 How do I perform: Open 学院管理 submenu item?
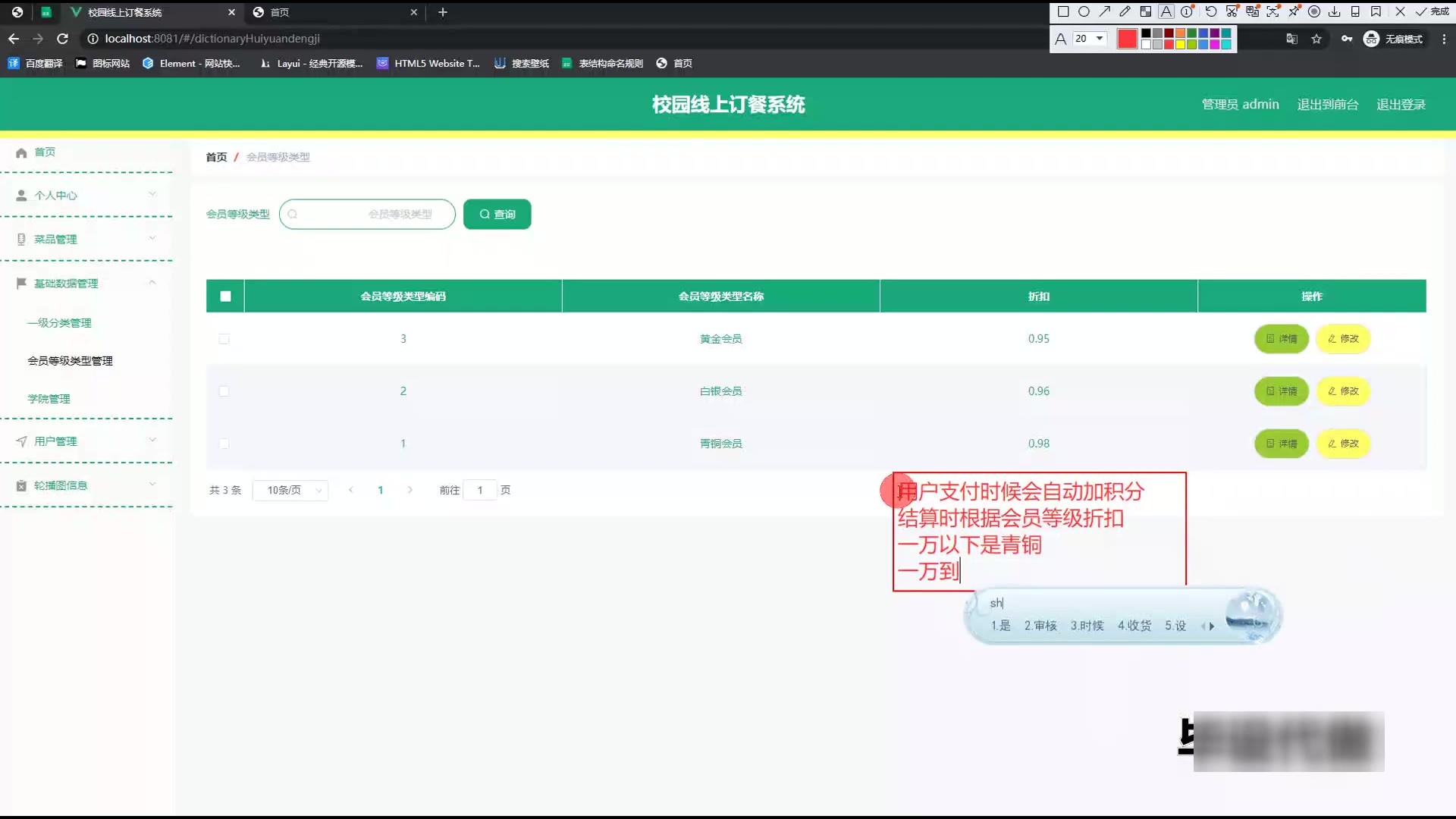(49, 399)
